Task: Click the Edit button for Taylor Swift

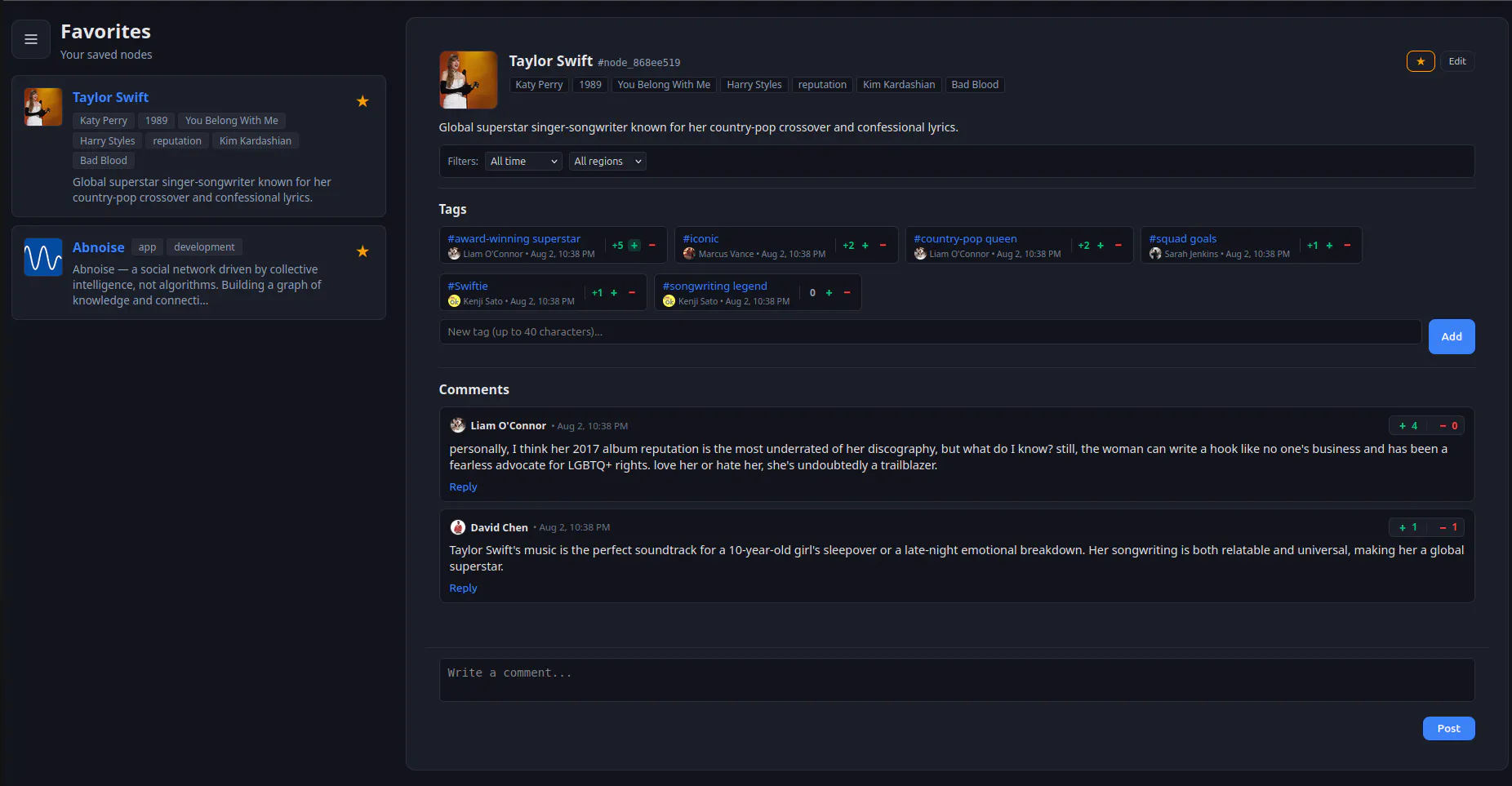Action: coord(1457,61)
